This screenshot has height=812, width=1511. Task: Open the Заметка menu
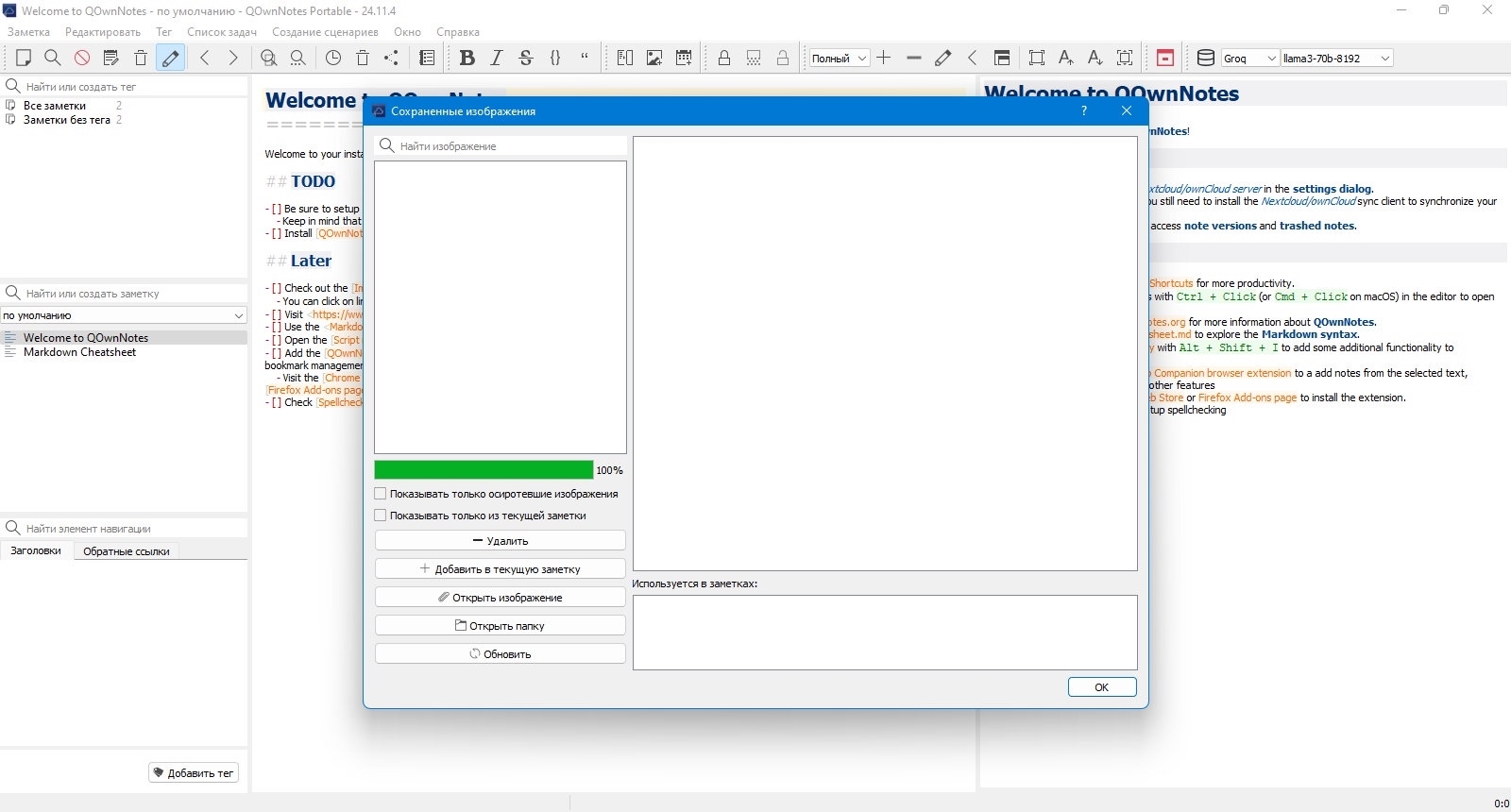coord(28,32)
